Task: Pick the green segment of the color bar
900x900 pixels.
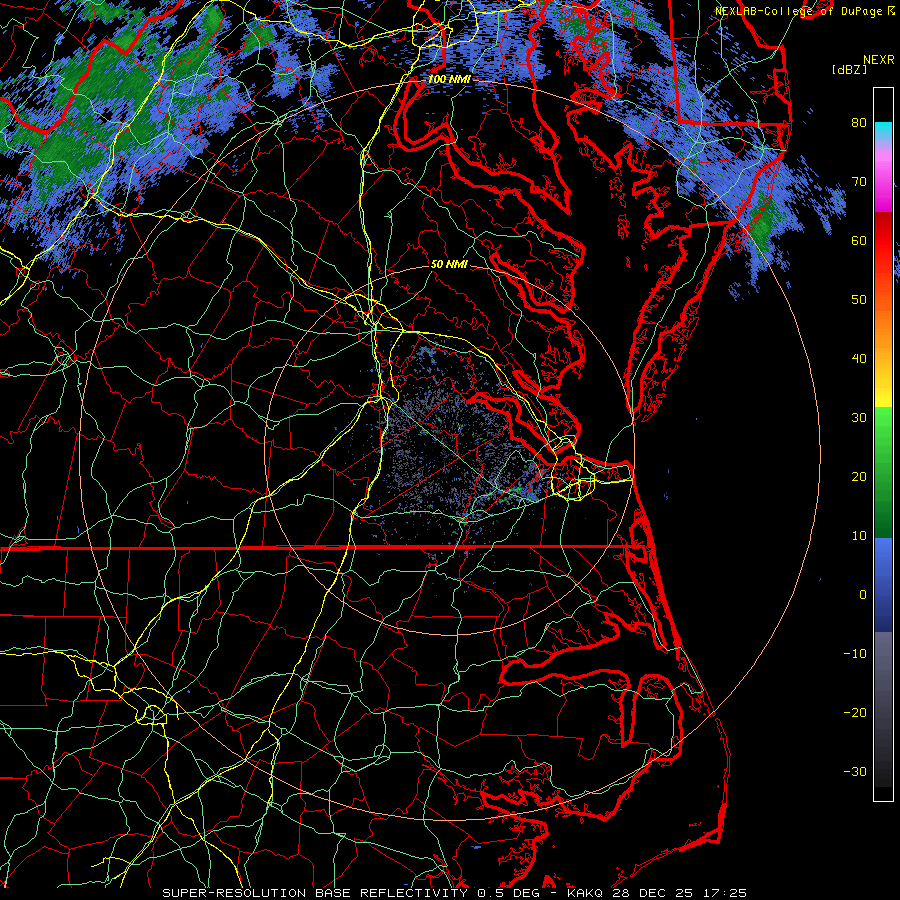Action: click(883, 472)
